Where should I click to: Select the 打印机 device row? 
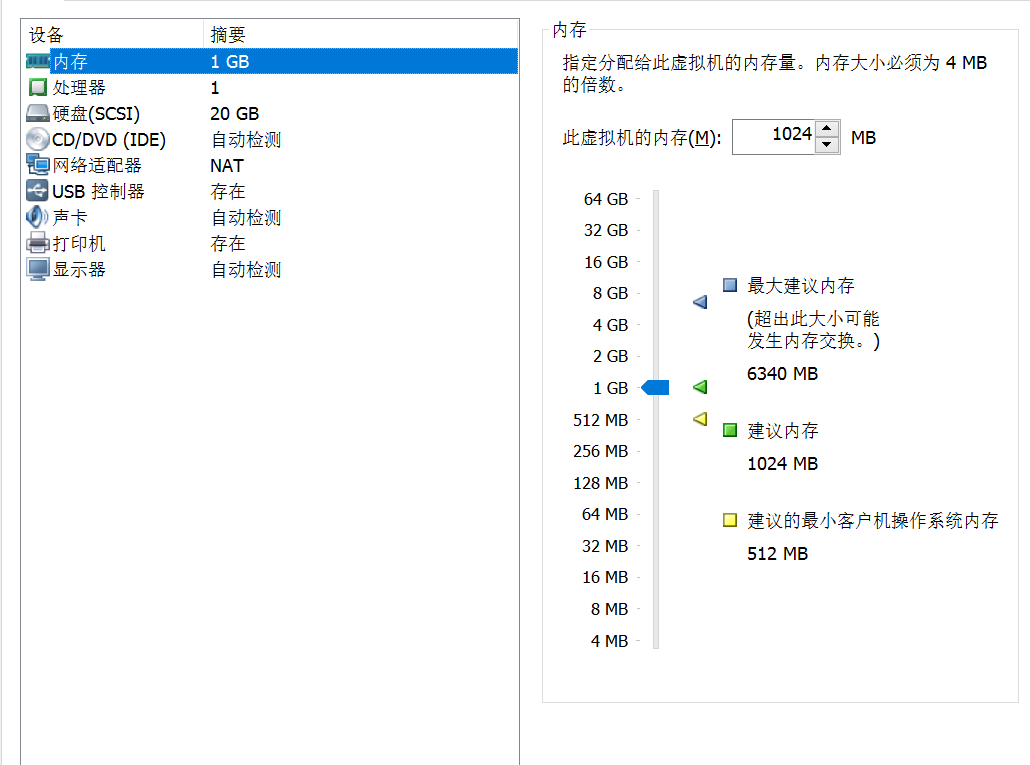pos(270,243)
